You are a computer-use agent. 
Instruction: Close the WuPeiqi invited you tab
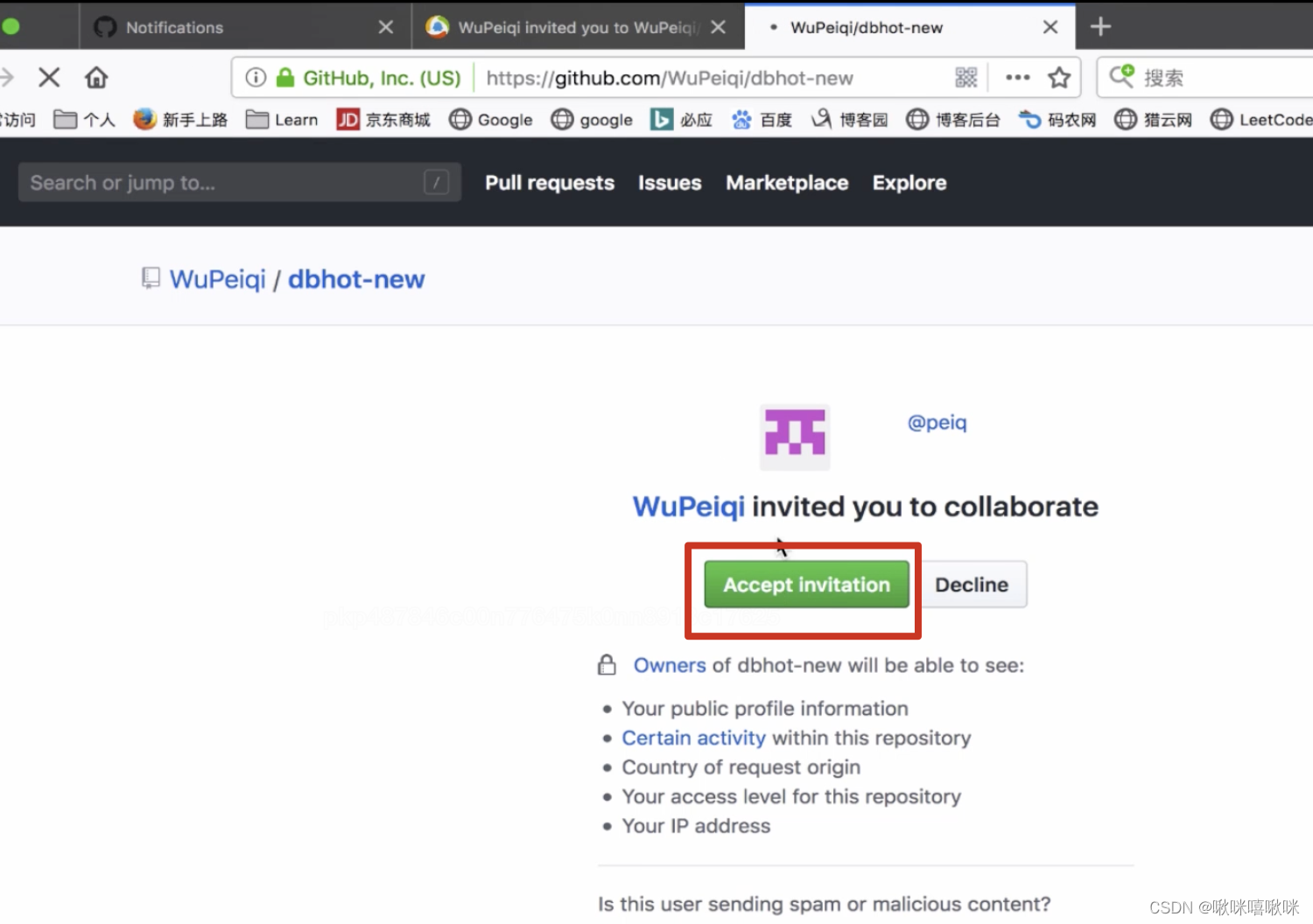(718, 27)
